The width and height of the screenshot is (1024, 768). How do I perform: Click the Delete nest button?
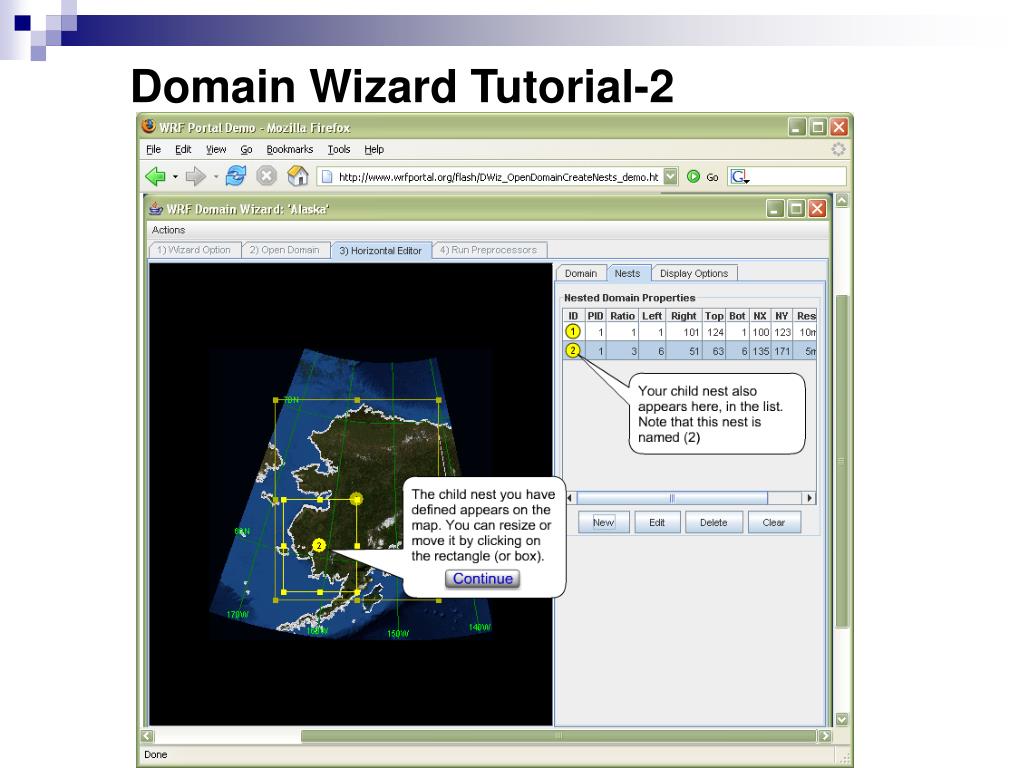click(x=714, y=522)
